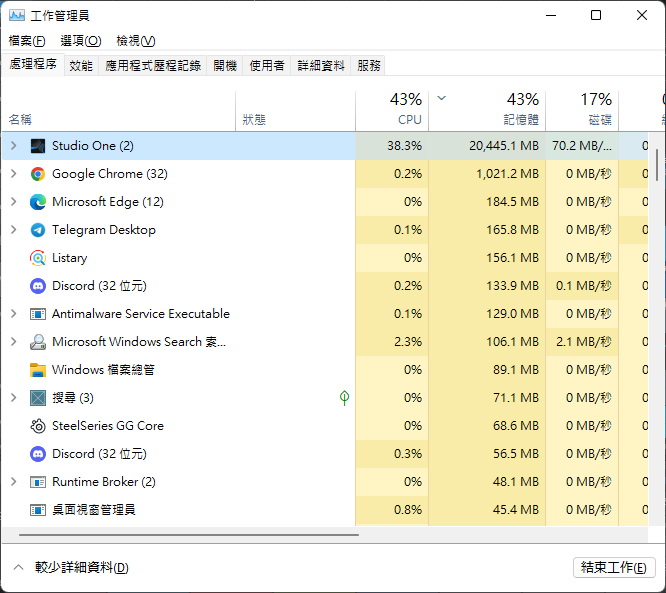Click the Studio One app icon
This screenshot has width=666, height=593.
pos(38,146)
